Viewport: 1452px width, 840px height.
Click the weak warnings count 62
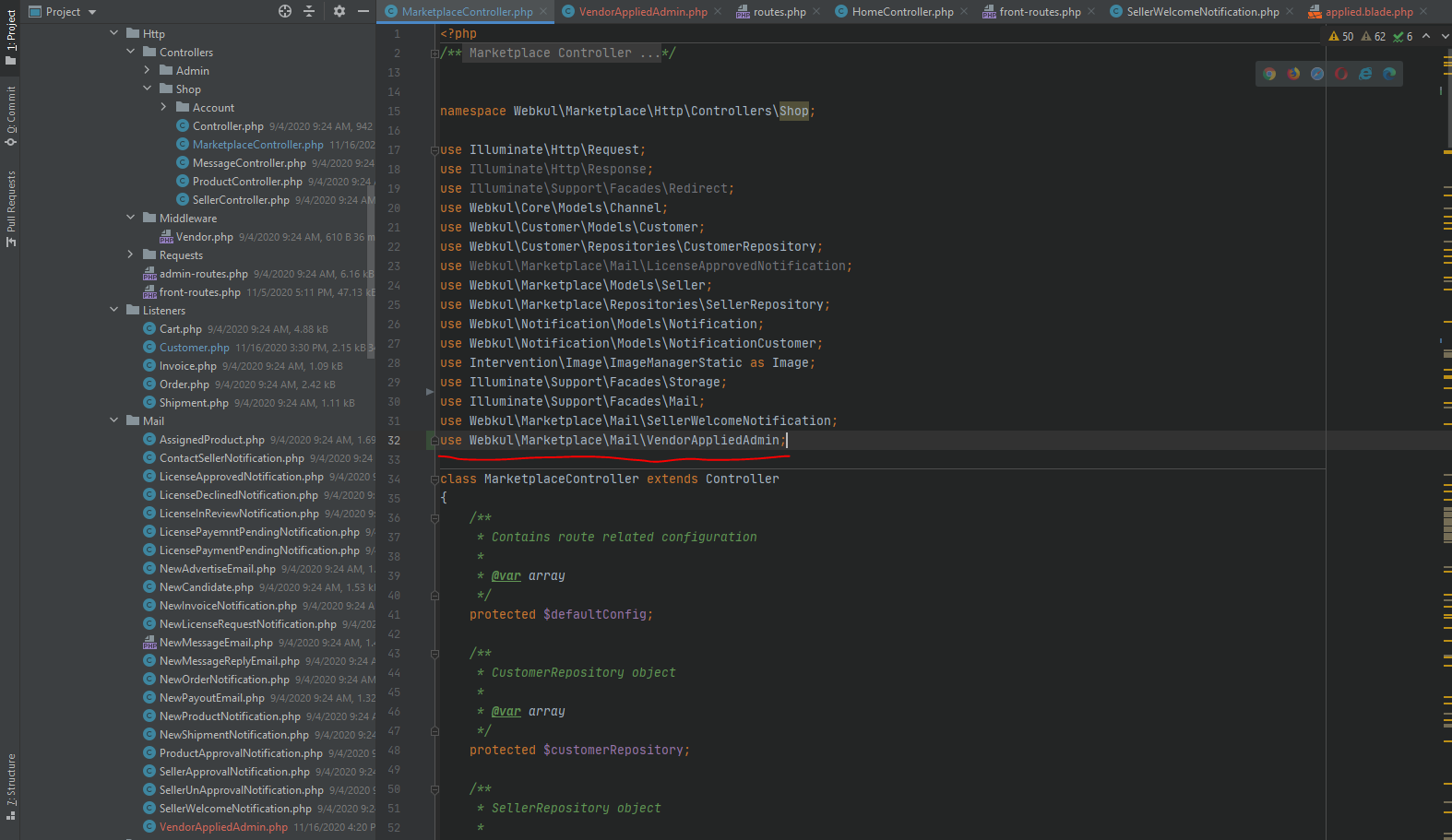pyautogui.click(x=1374, y=36)
